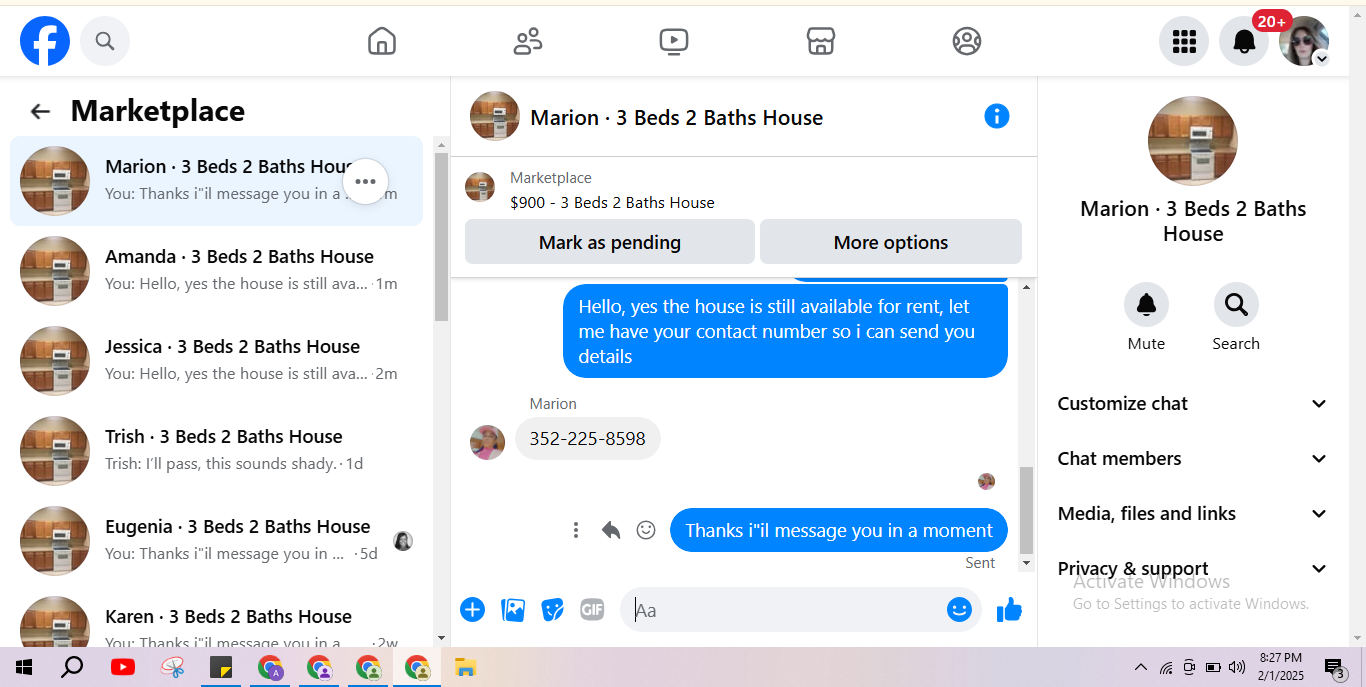This screenshot has height=687, width=1366.
Task: Open the Facebook Home icon
Action: click(382, 41)
